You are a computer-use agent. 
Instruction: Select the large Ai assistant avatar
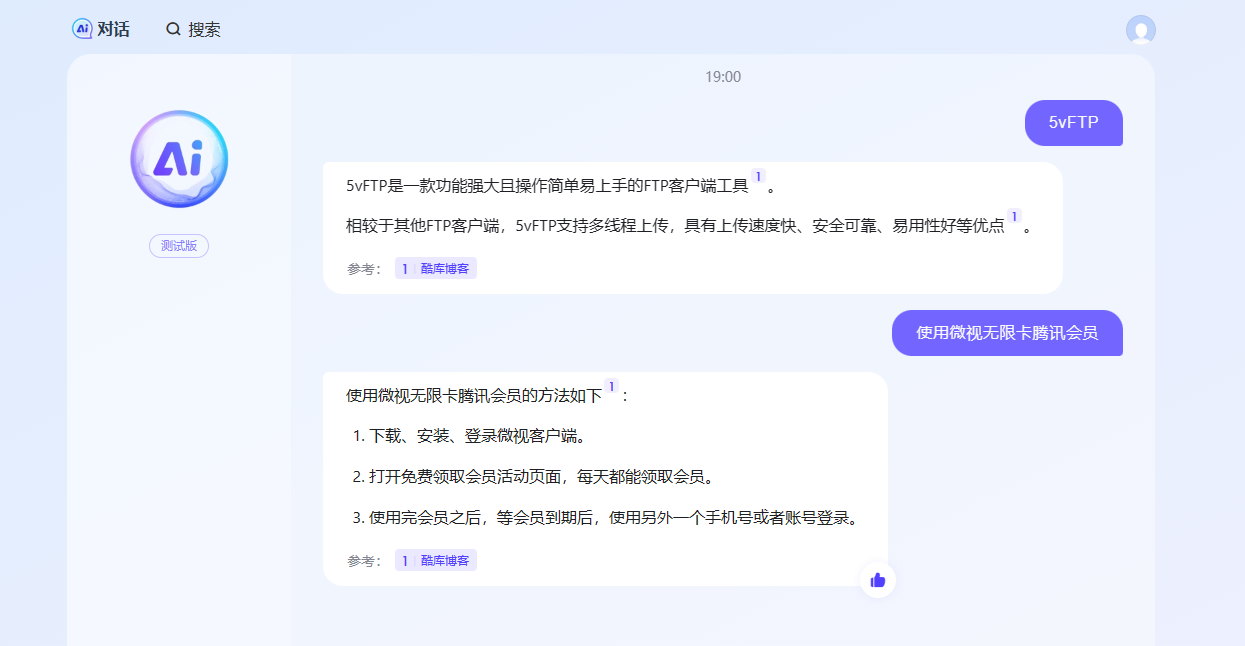(x=179, y=159)
